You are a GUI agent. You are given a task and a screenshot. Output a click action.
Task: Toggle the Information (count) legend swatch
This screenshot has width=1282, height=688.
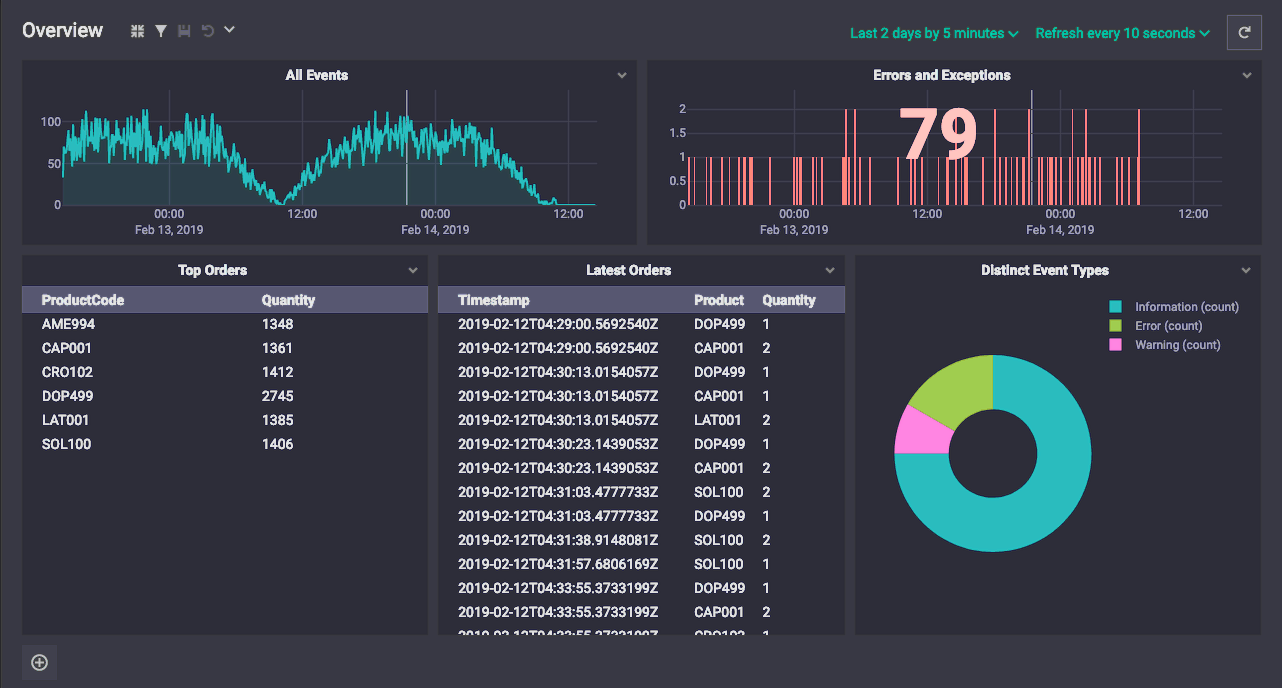point(1115,307)
